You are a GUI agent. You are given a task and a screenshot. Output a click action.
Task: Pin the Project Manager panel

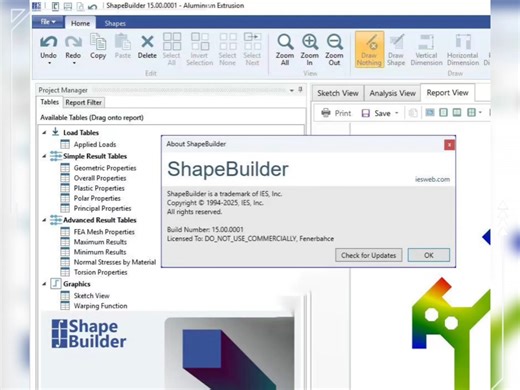coord(300,89)
